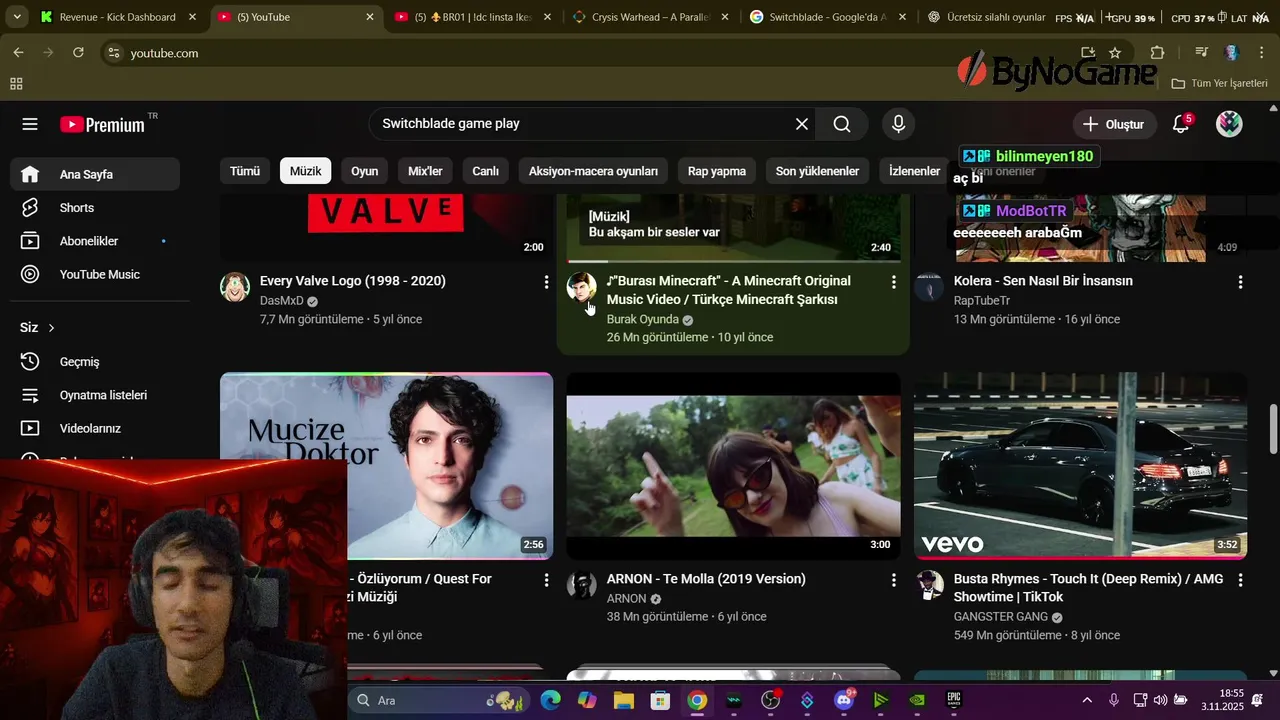Screen dimensions: 1280x720
Task: Open options for Busta Rhymes video
Action: [1240, 580]
